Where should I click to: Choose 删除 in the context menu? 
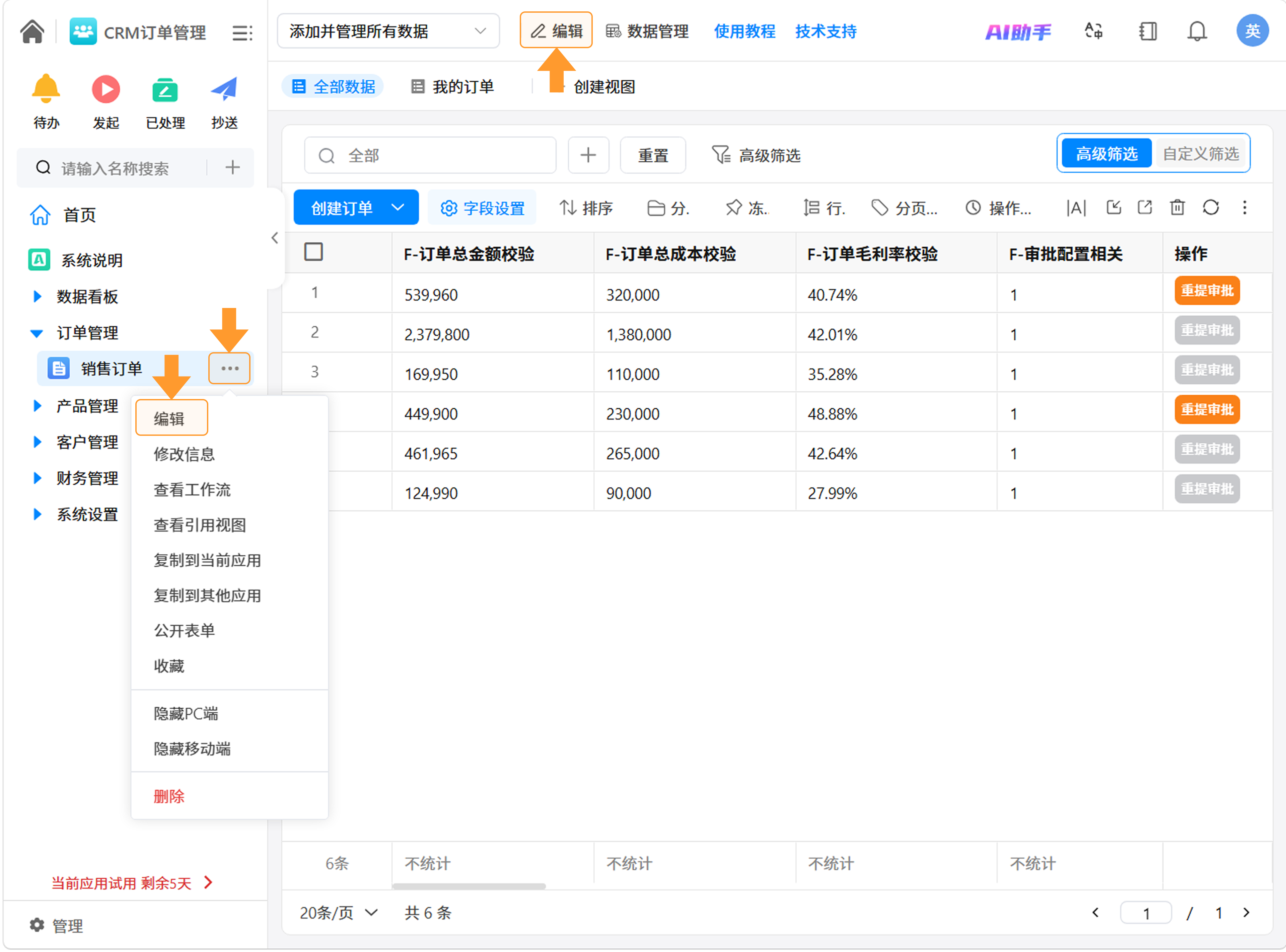tap(169, 796)
